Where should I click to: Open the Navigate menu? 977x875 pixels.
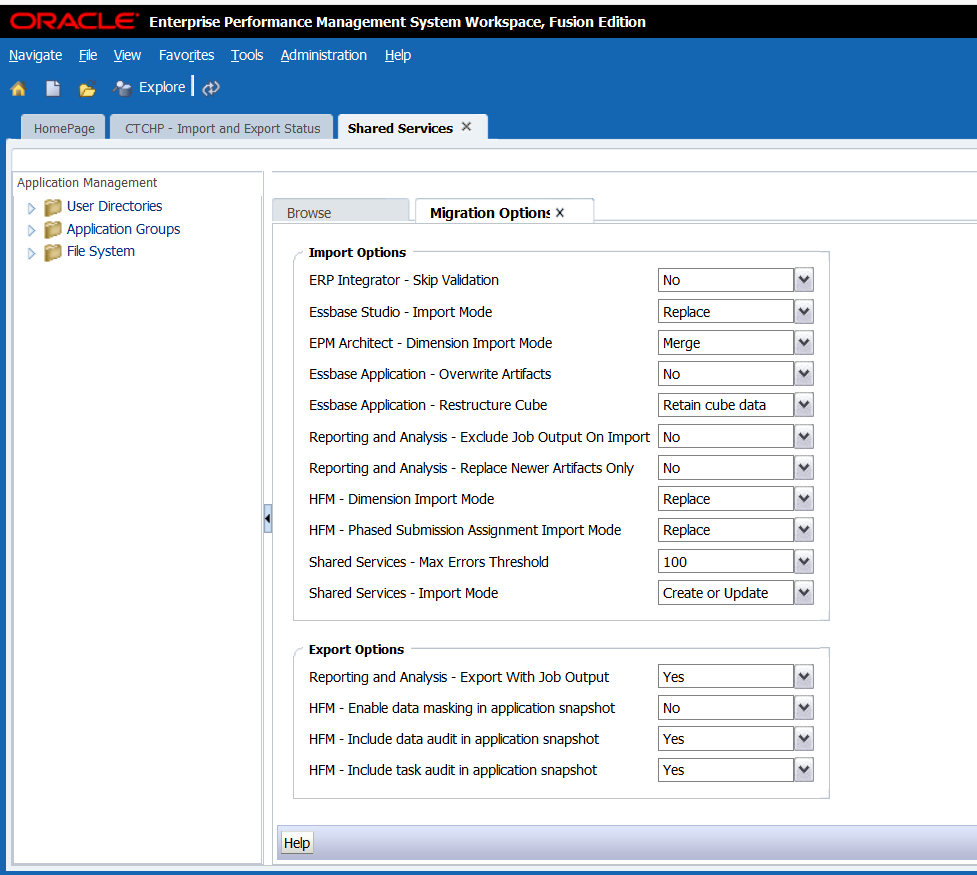pyautogui.click(x=34, y=55)
